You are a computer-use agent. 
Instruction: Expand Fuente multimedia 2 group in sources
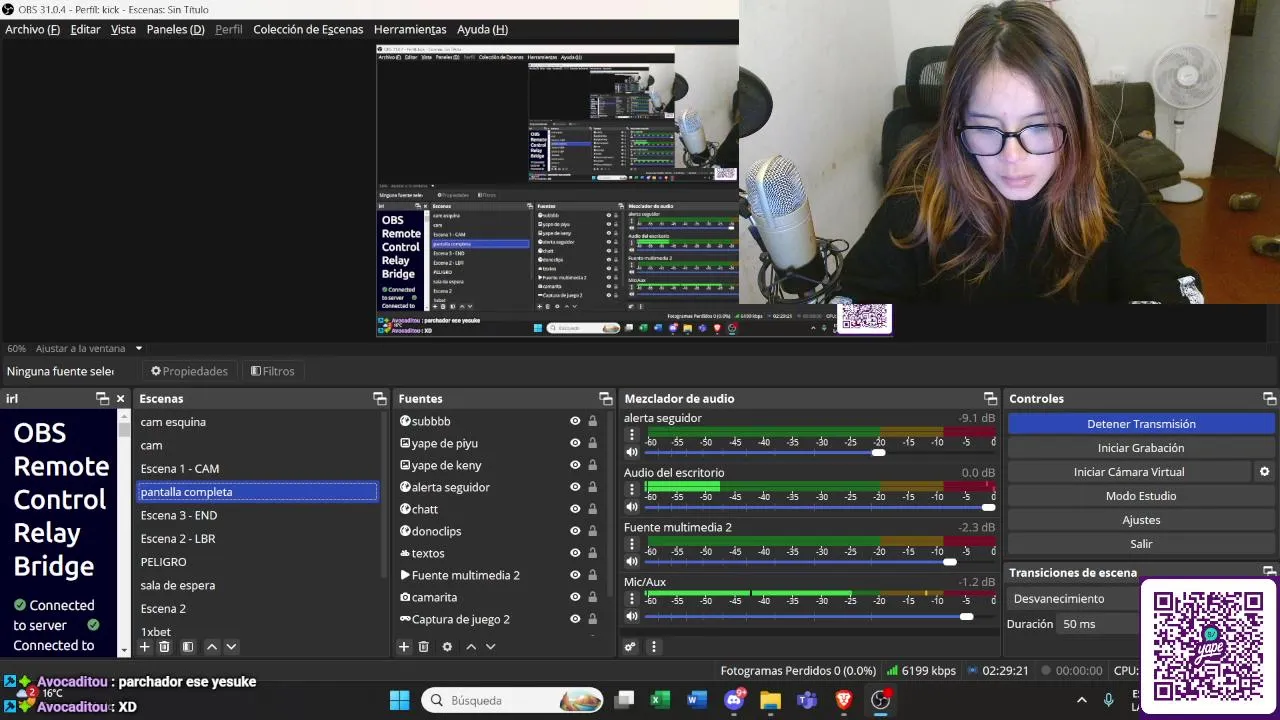click(x=405, y=575)
